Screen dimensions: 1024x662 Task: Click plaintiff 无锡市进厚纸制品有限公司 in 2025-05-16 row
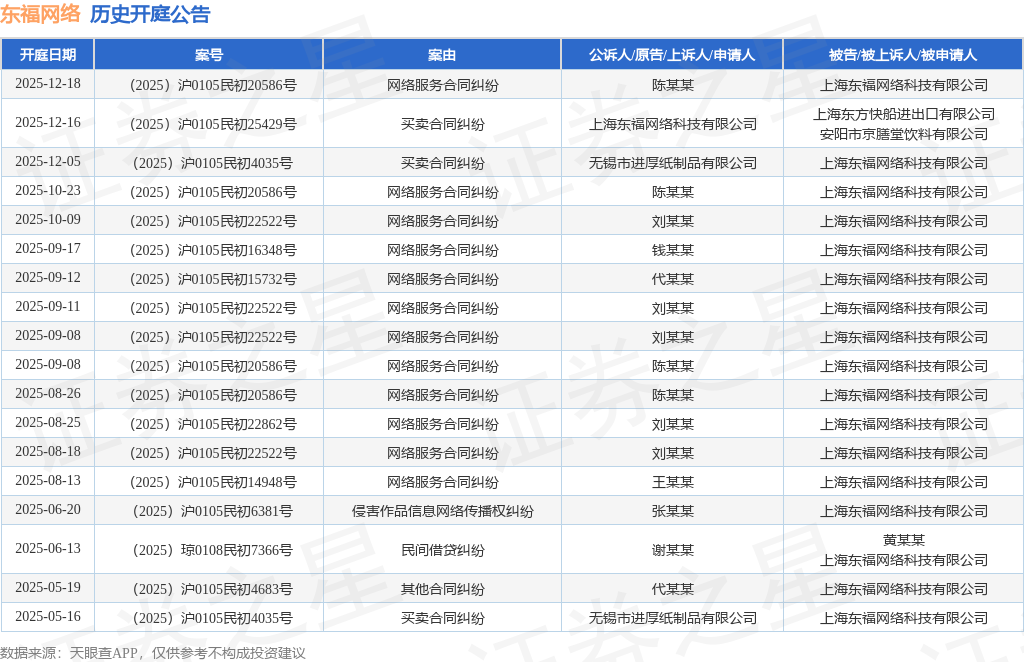pos(673,618)
